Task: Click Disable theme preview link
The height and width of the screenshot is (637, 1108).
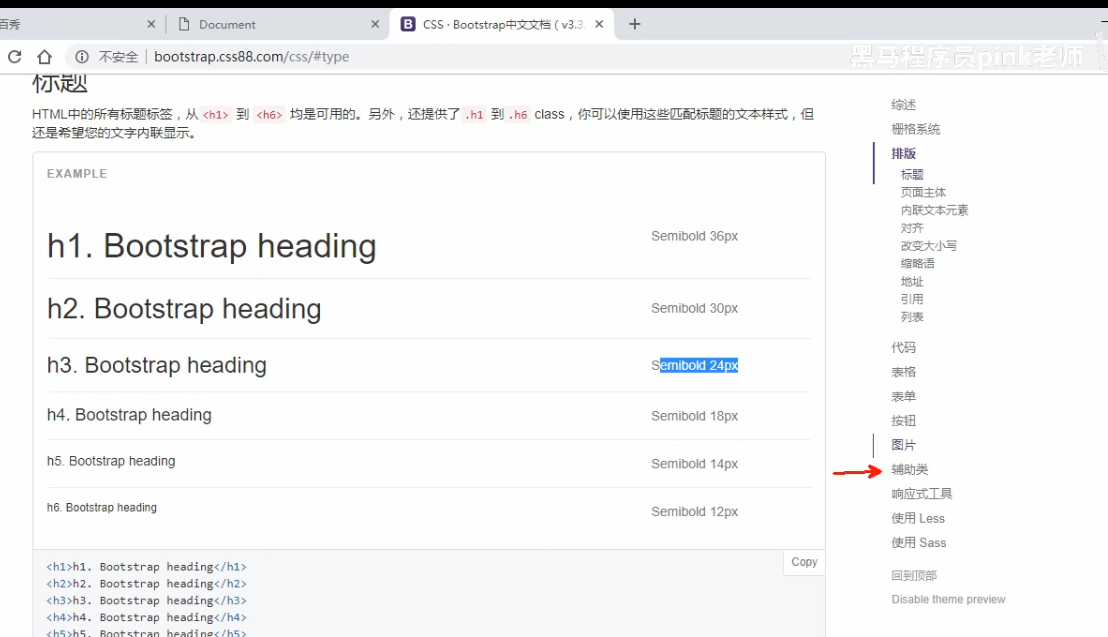Action: [x=948, y=600]
